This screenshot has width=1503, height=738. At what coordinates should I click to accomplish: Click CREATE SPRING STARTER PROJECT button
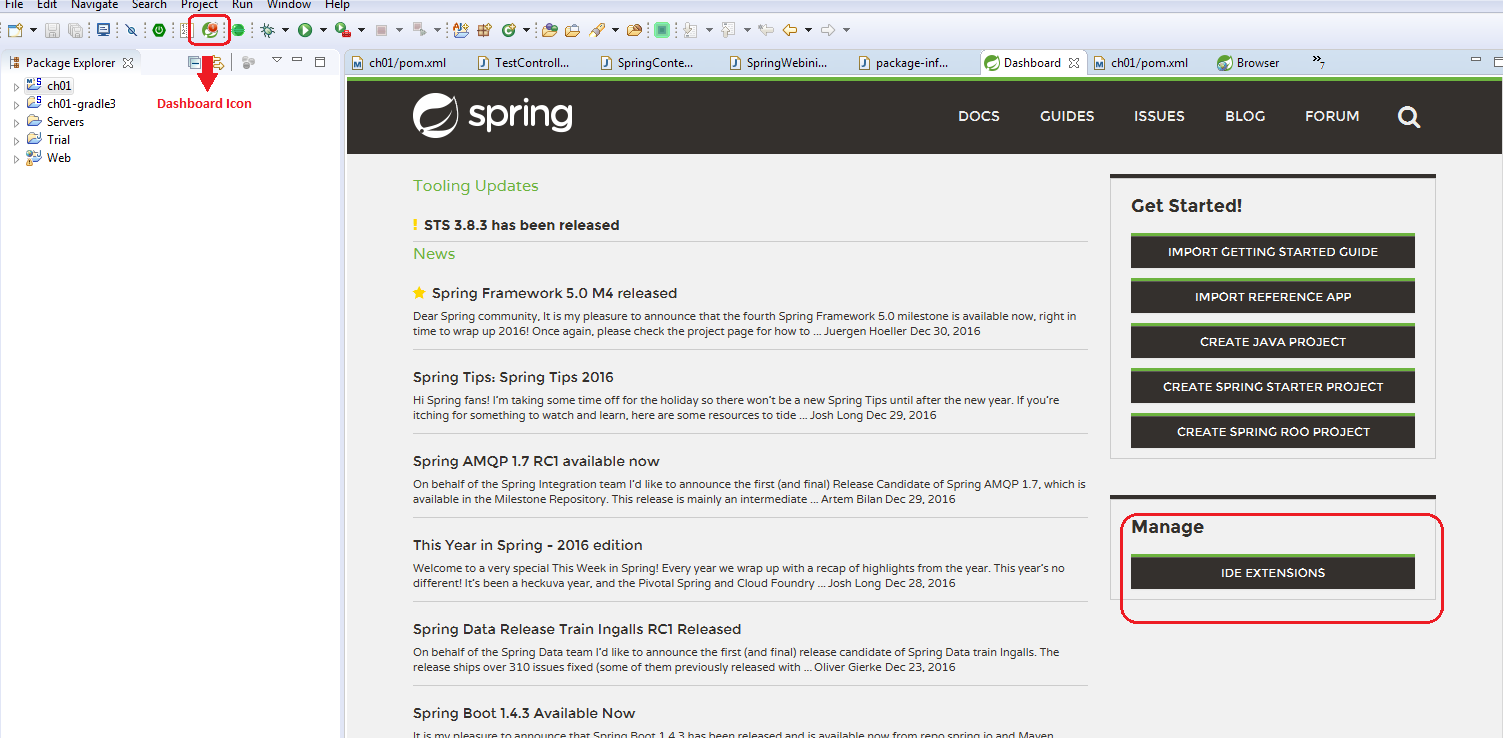tap(1273, 386)
